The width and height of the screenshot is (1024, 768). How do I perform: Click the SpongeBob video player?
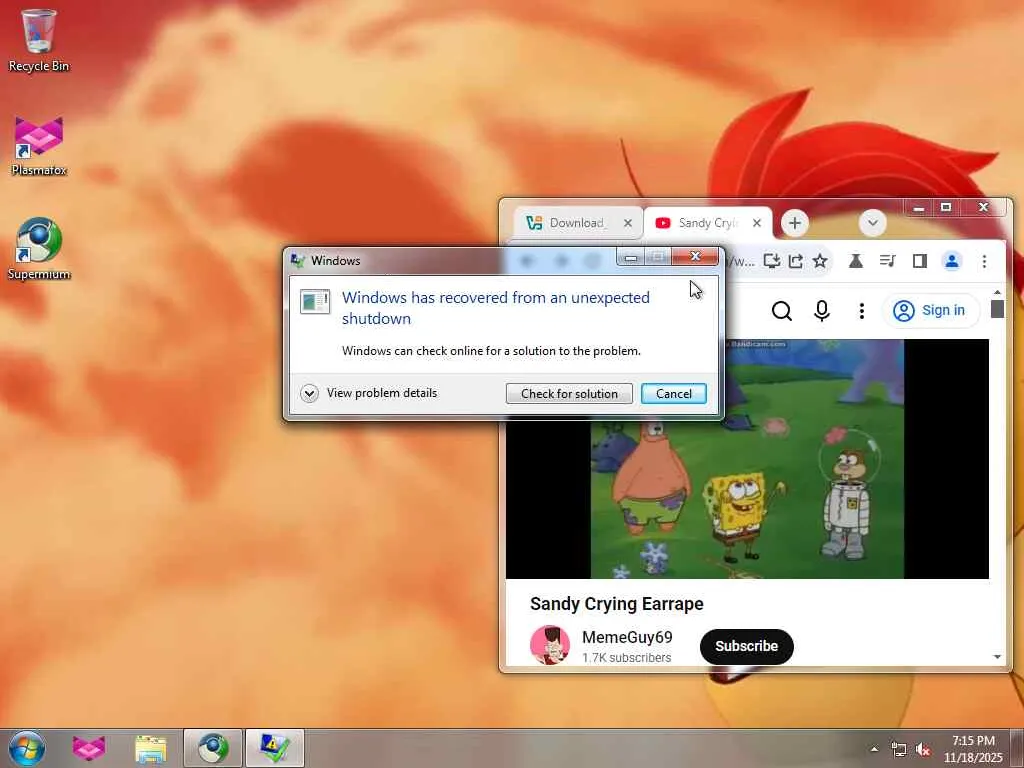(747, 458)
